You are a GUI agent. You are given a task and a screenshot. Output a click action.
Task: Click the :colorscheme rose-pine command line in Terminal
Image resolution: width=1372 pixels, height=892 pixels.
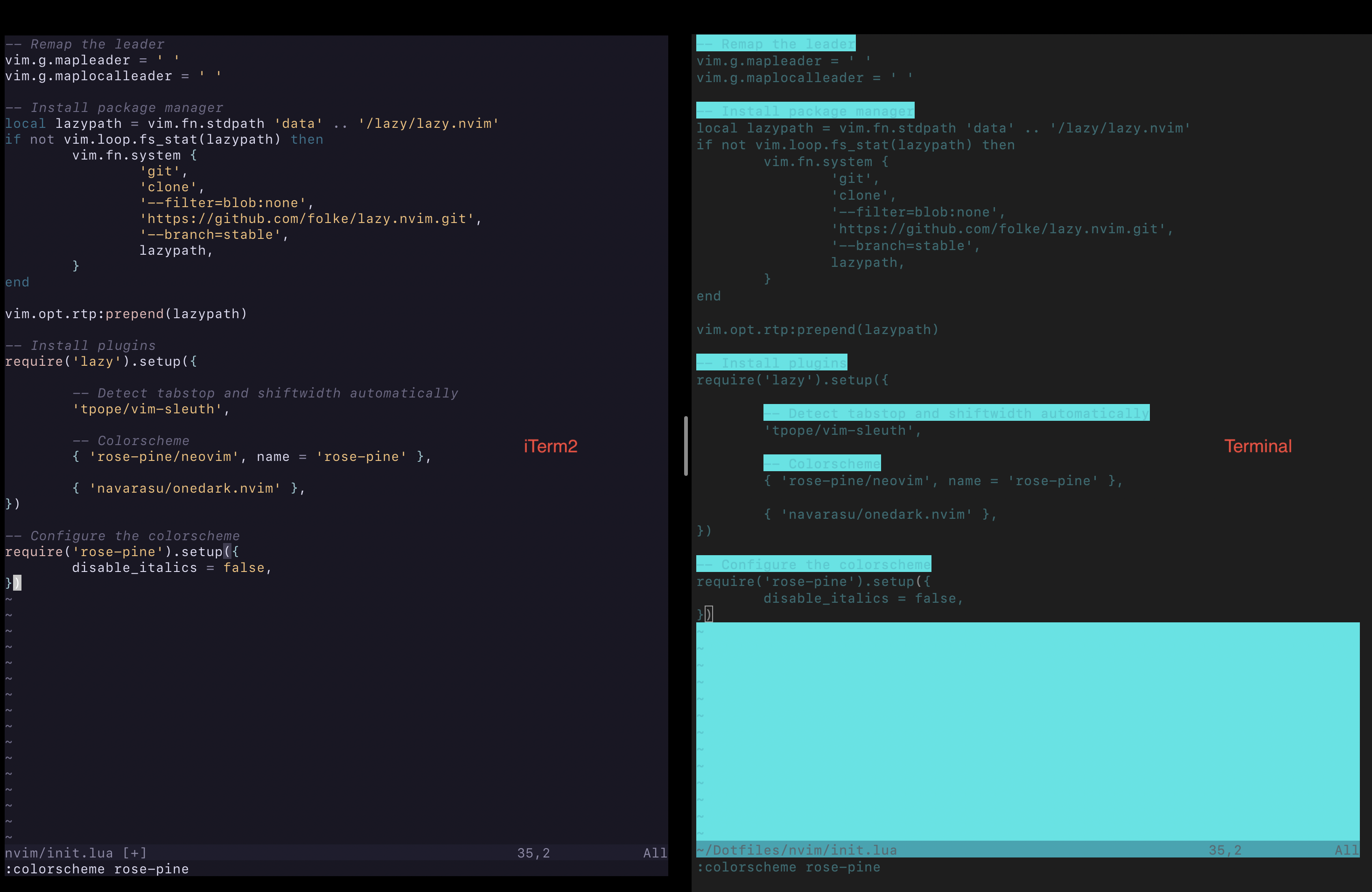click(x=788, y=867)
